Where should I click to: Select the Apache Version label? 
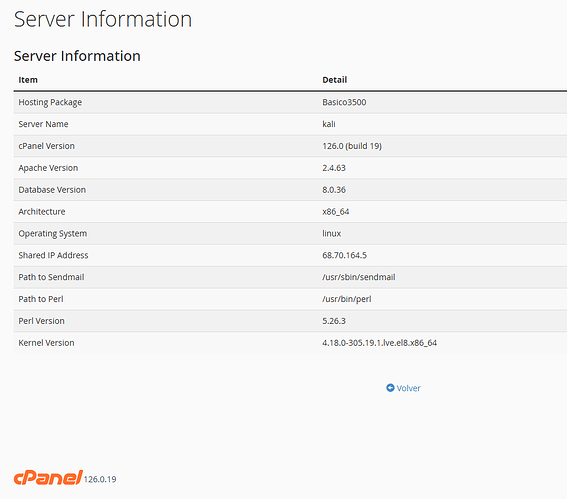click(x=48, y=168)
